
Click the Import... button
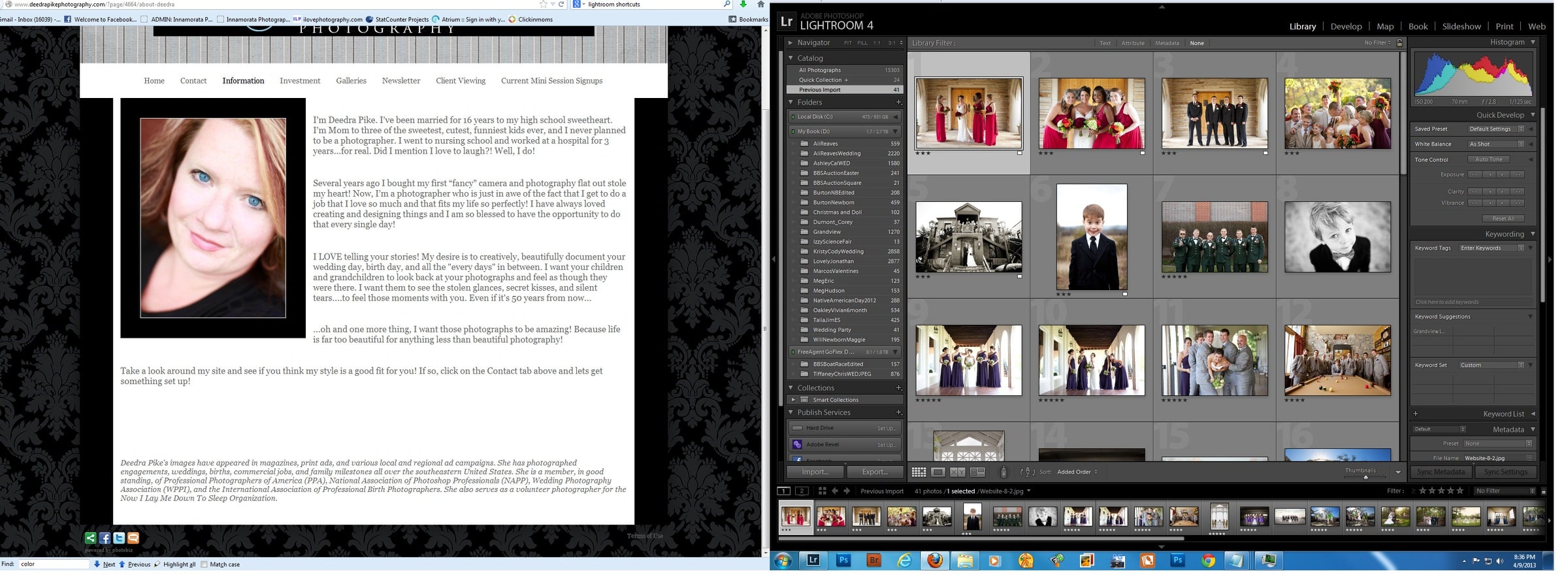(815, 472)
